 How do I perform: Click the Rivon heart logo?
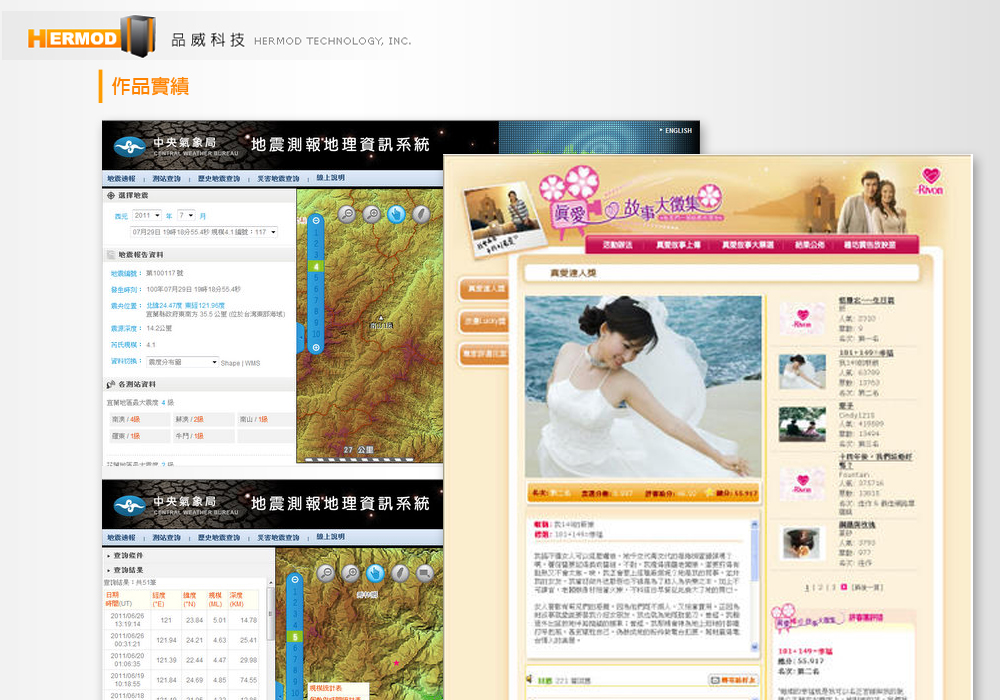(931, 181)
